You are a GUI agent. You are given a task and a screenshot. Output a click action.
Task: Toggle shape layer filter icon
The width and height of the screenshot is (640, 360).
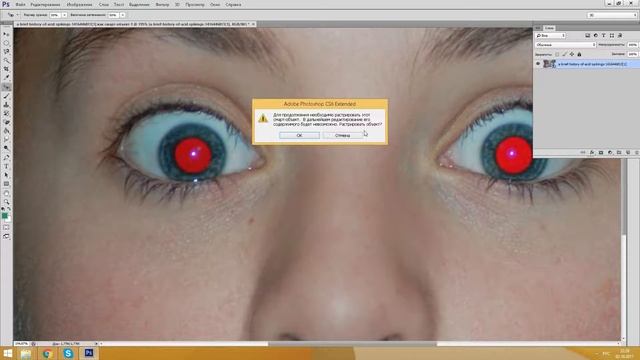click(x=611, y=36)
